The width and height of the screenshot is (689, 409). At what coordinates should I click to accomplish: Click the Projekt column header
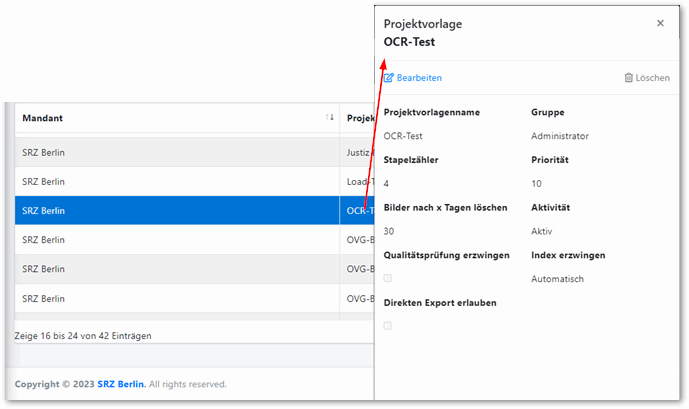click(360, 118)
